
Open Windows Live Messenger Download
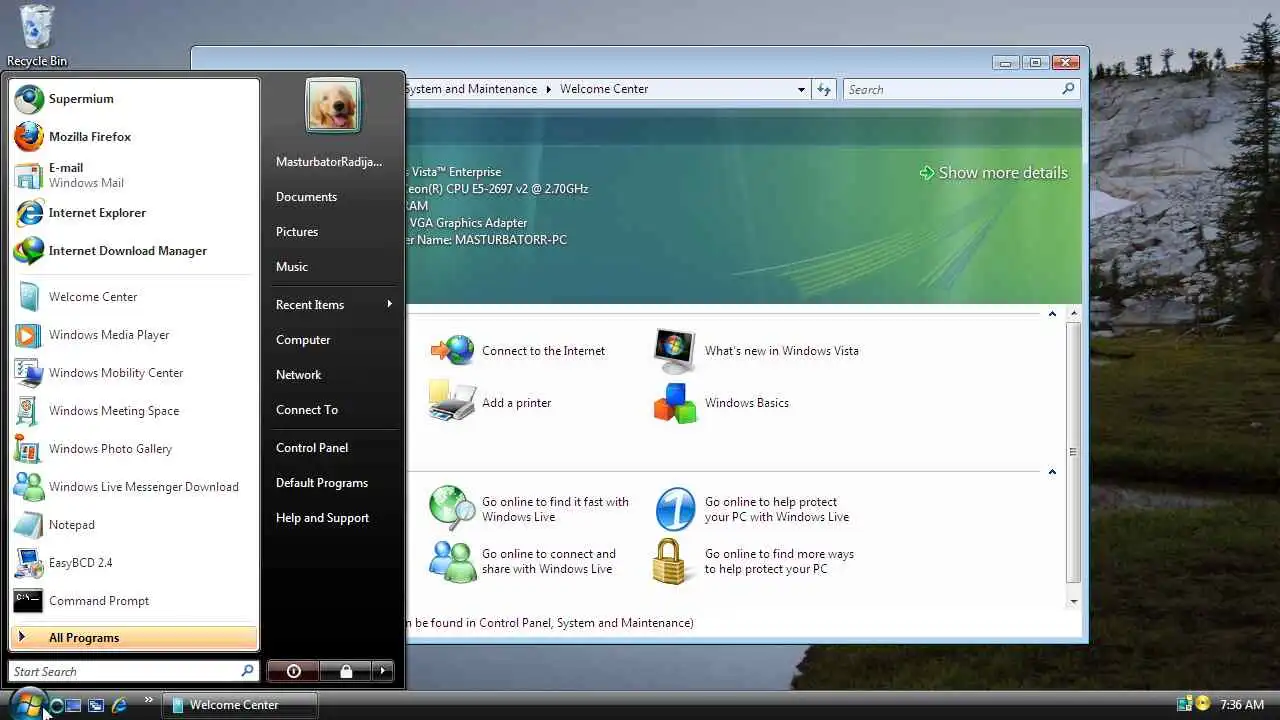point(133,487)
